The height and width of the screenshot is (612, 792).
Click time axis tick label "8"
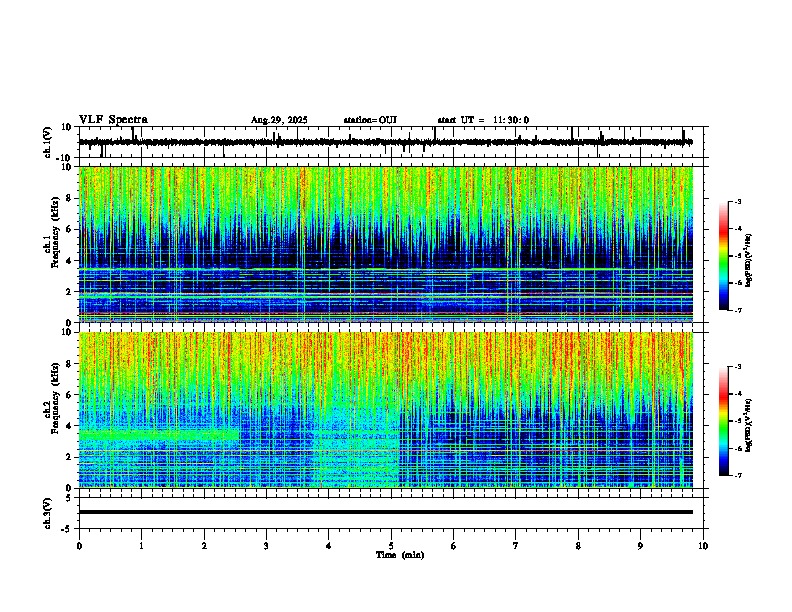(578, 546)
